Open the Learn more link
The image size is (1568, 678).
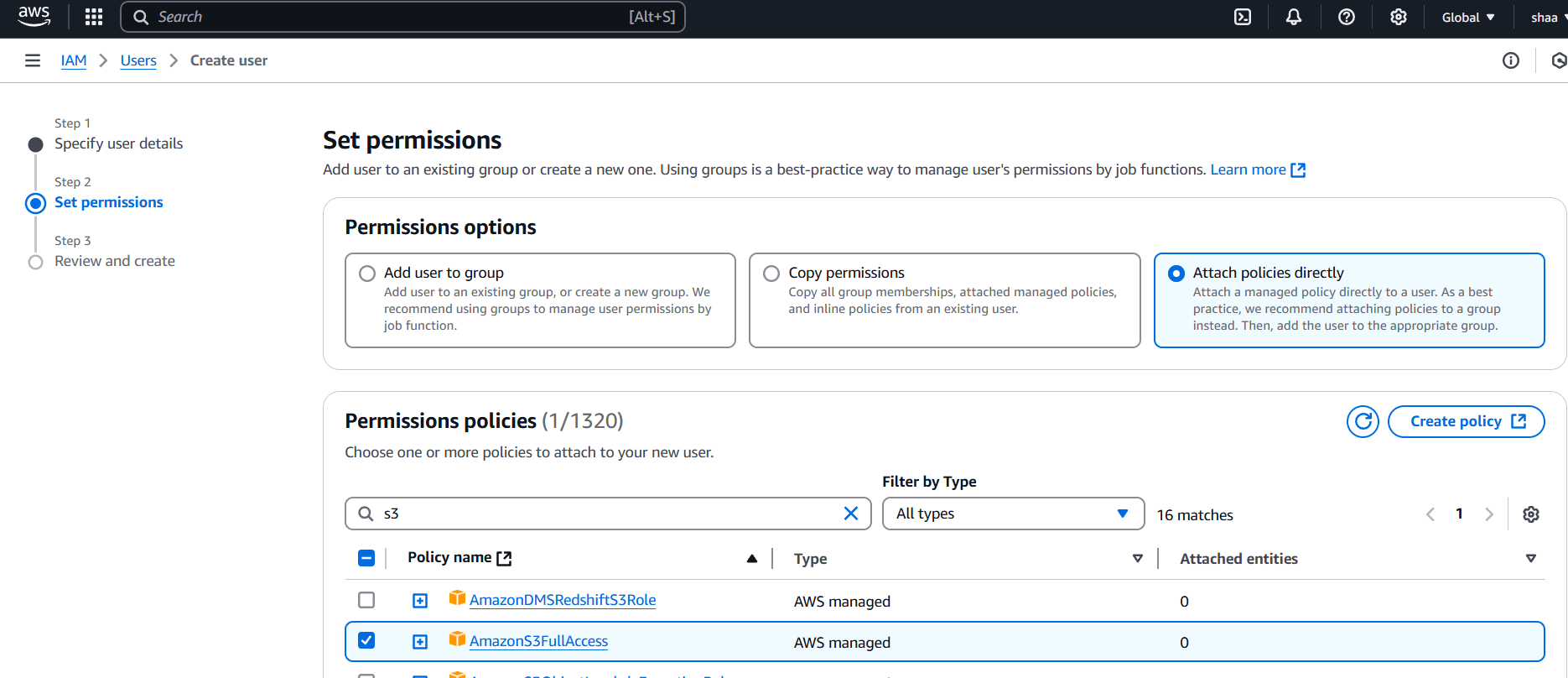(1257, 169)
